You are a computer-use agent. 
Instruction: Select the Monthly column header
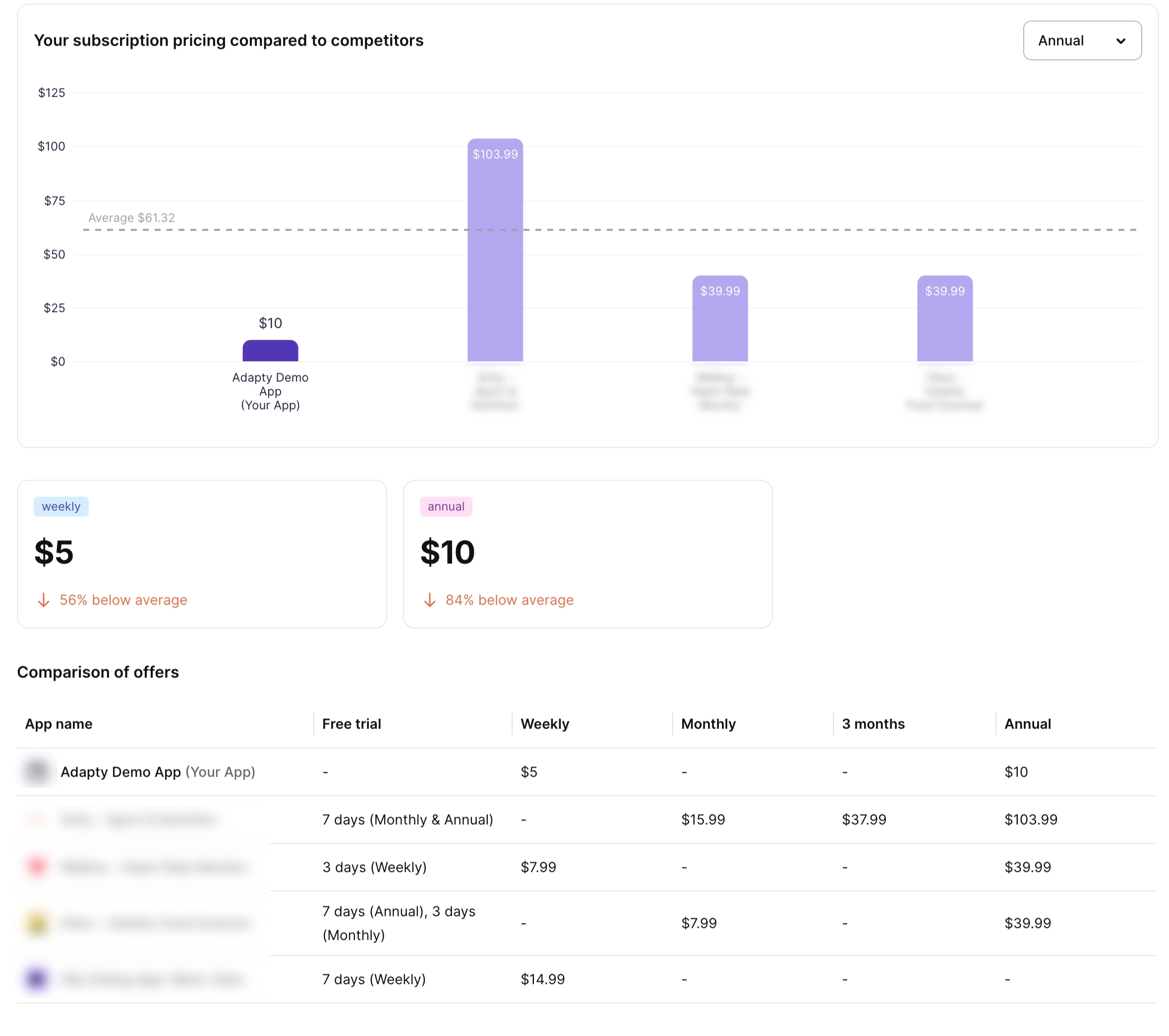(708, 724)
